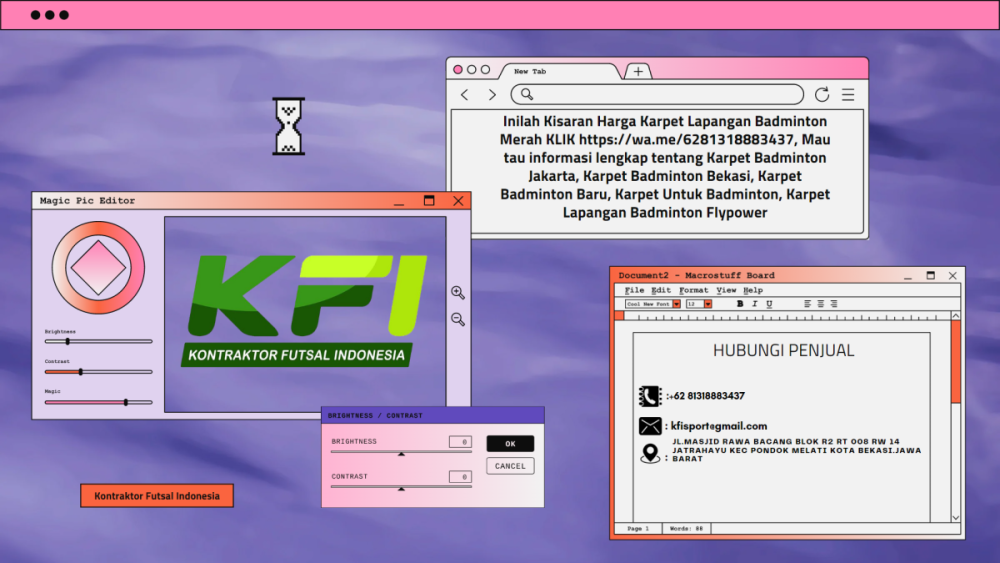Open the Help menu in Macrostuff Board
Viewport: 1000px width, 563px height.
[x=753, y=290]
